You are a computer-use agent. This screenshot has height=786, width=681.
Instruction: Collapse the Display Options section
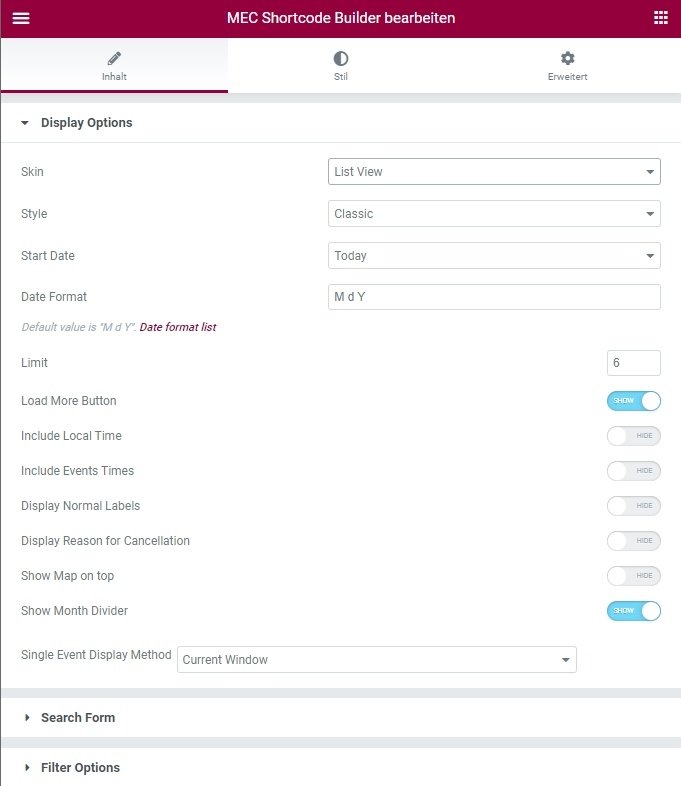click(x=86, y=123)
